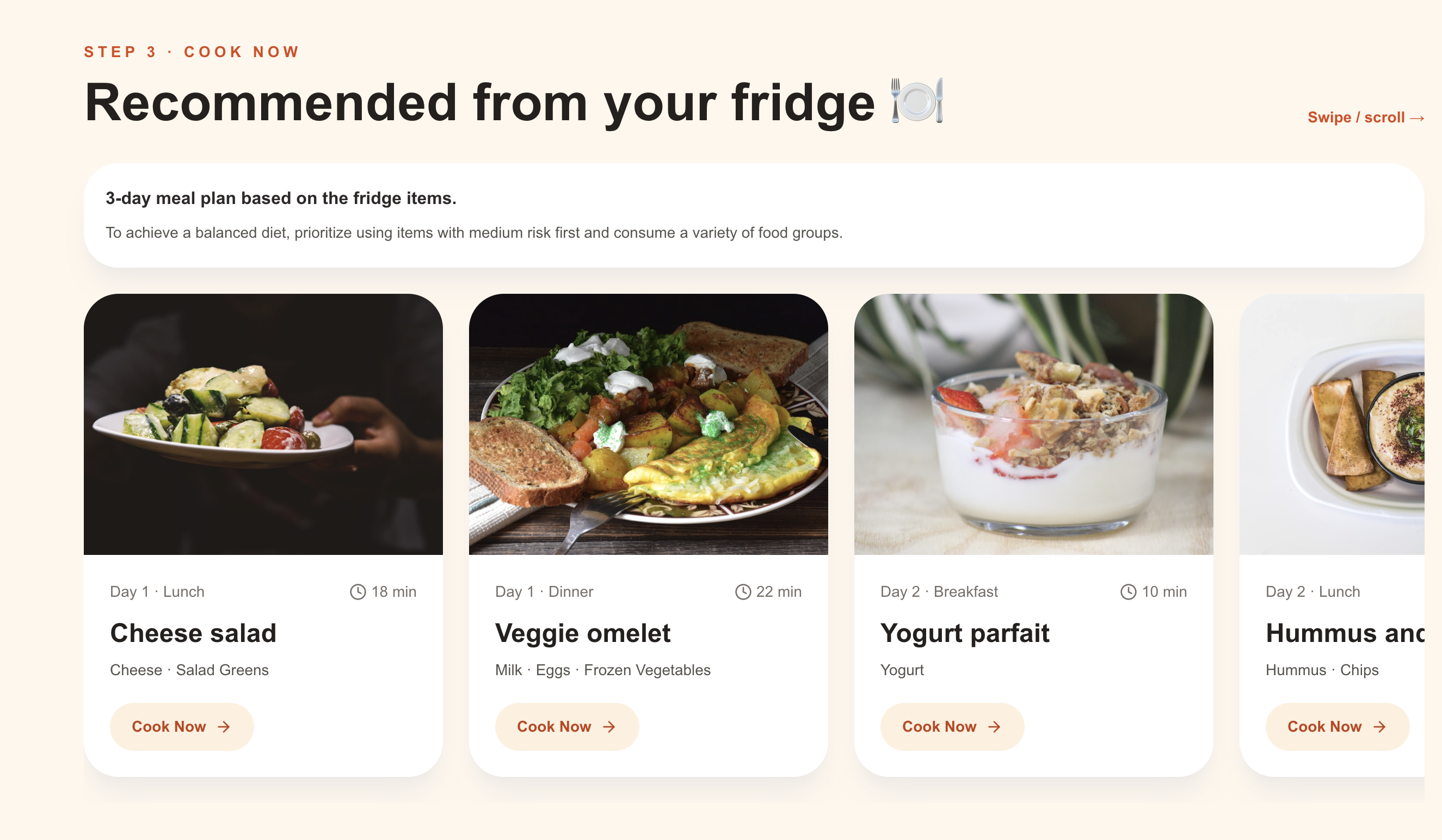Viewport: 1442px width, 840px height.
Task: Select the Veggie omelet title
Action: (583, 633)
